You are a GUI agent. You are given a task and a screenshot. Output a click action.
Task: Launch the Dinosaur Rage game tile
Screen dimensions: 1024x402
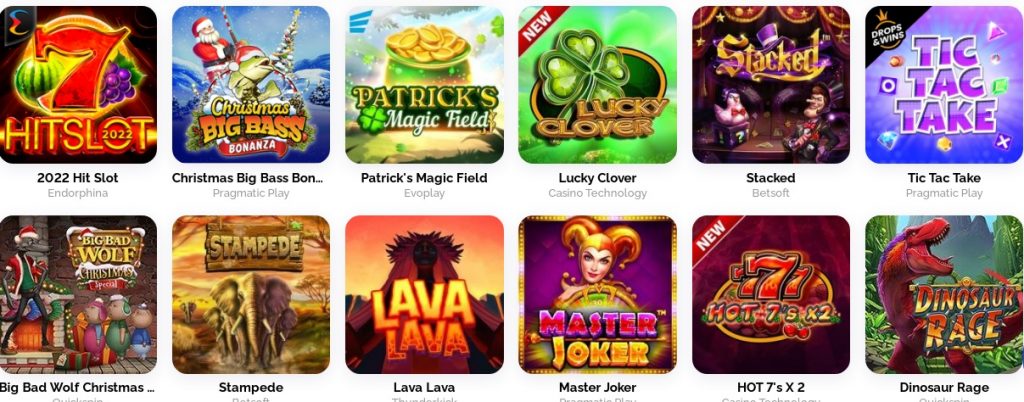click(944, 294)
